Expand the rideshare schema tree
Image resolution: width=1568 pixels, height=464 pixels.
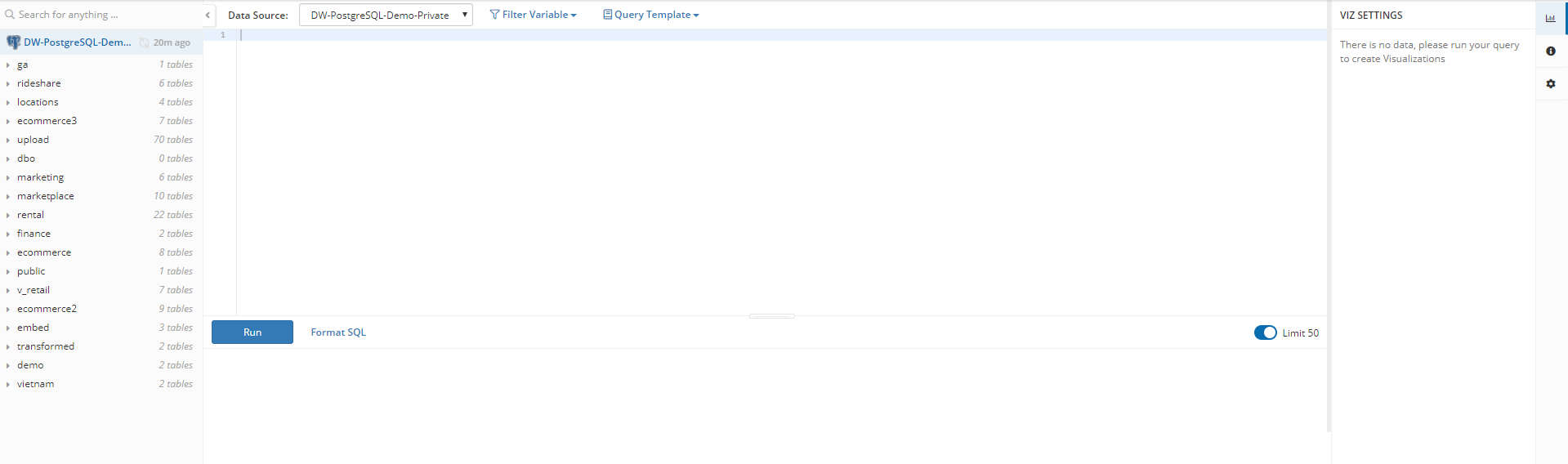click(8, 83)
